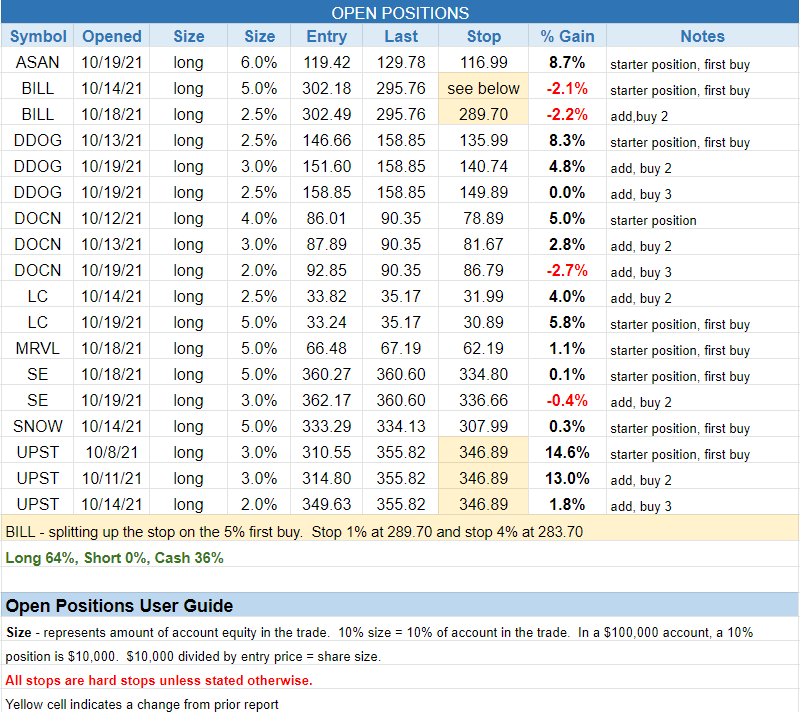Click the -0.4% gain cell
The height and width of the screenshot is (712, 800).
pyautogui.click(x=567, y=400)
